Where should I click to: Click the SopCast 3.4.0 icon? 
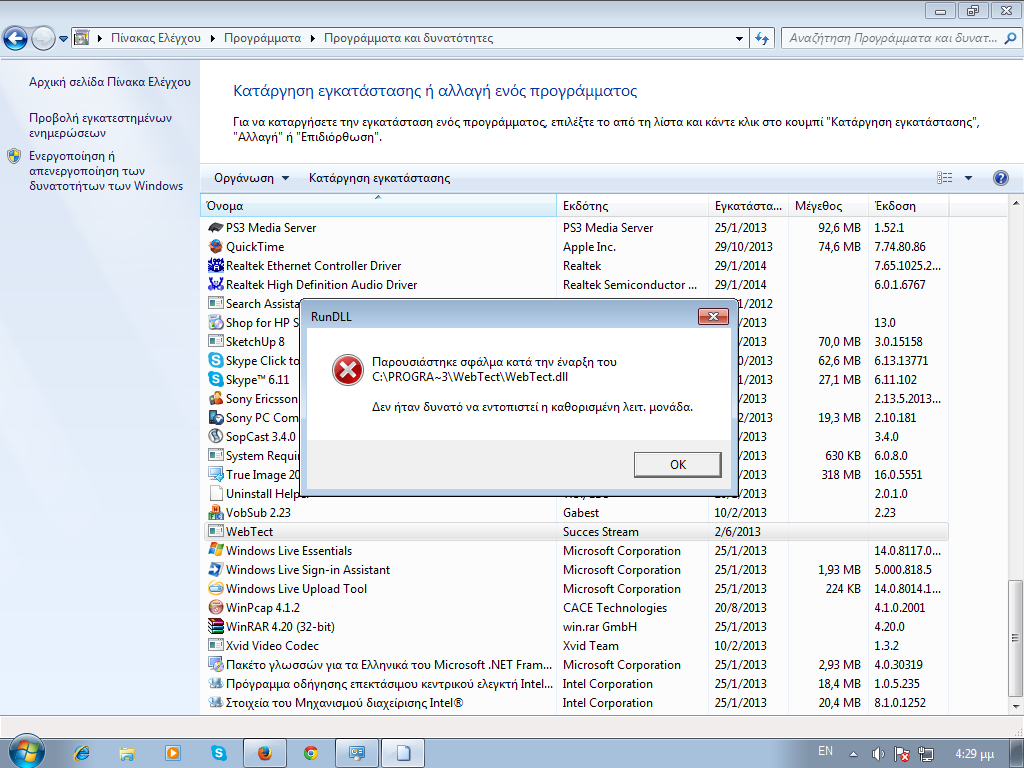pos(216,436)
